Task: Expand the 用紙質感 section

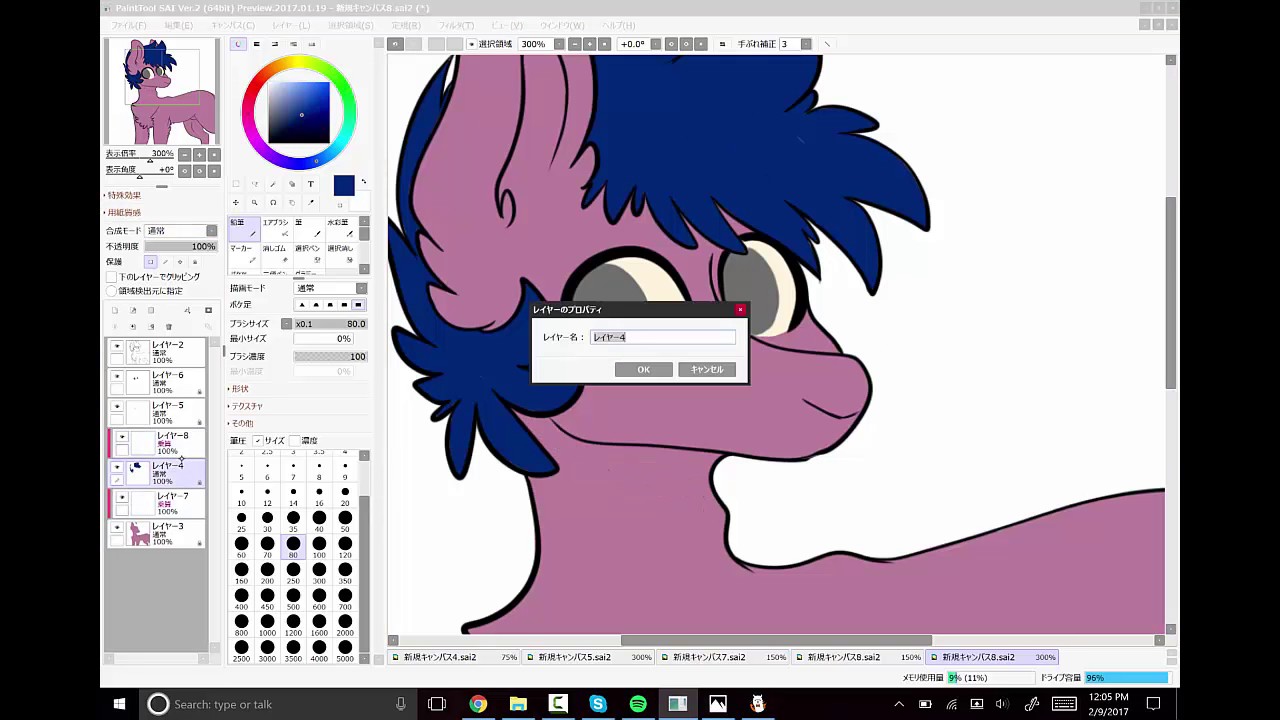Action: point(124,212)
